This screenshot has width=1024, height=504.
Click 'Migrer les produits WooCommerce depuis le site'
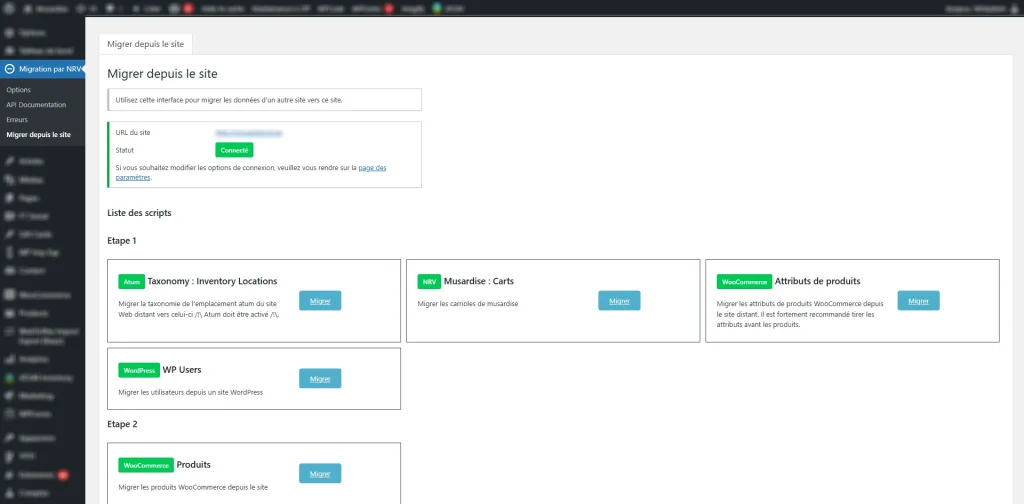[x=193, y=487]
